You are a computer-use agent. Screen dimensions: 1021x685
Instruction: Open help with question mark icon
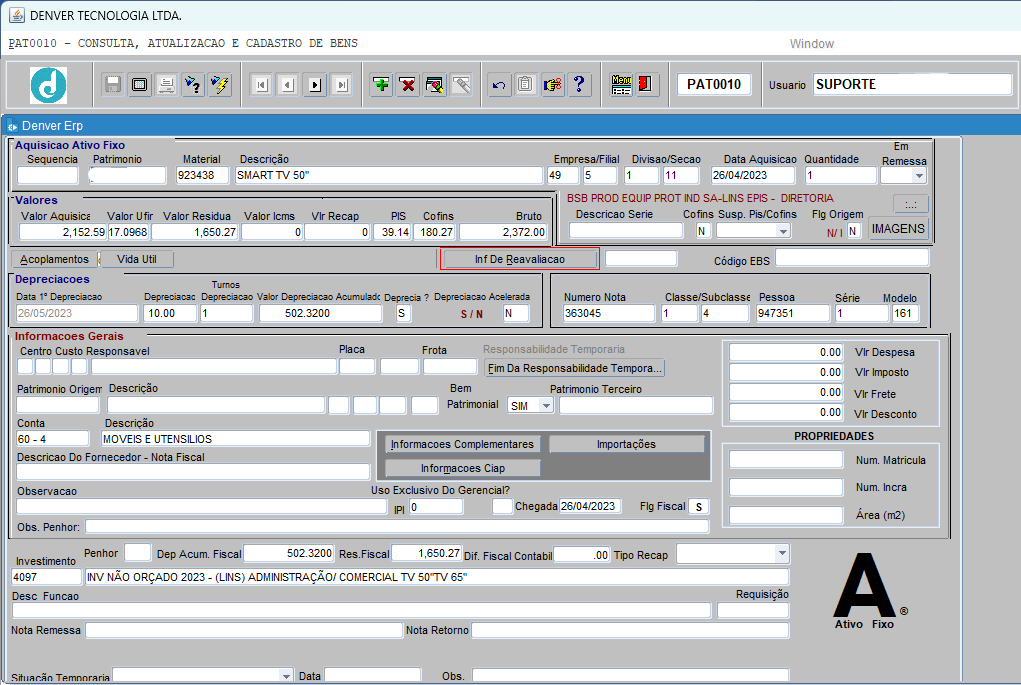(578, 85)
